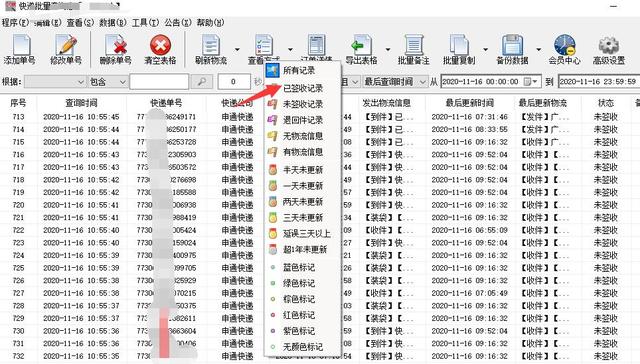Expand the 导出表格 dropdown arrow
The width and height of the screenshot is (640, 364).
388,50
